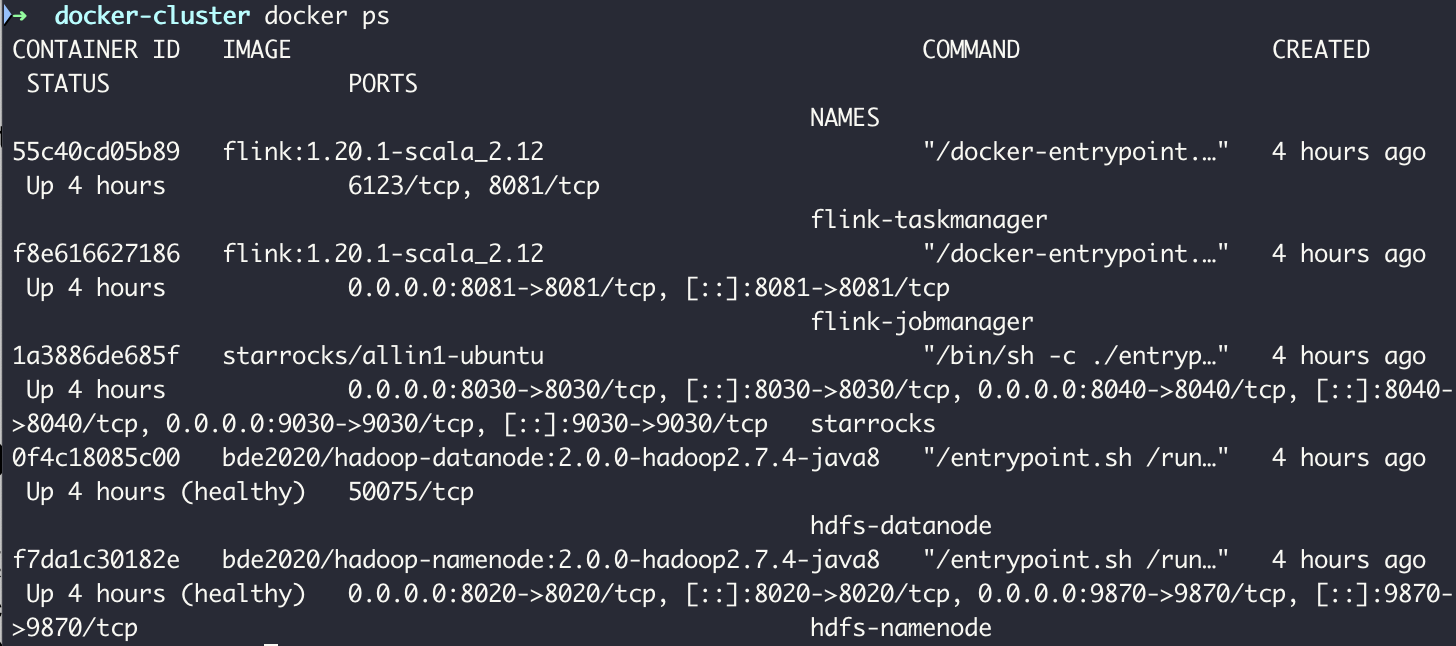Click the starrocks/allin1-ubuntu image name
Screen dimensions: 1456x646
coord(383,356)
